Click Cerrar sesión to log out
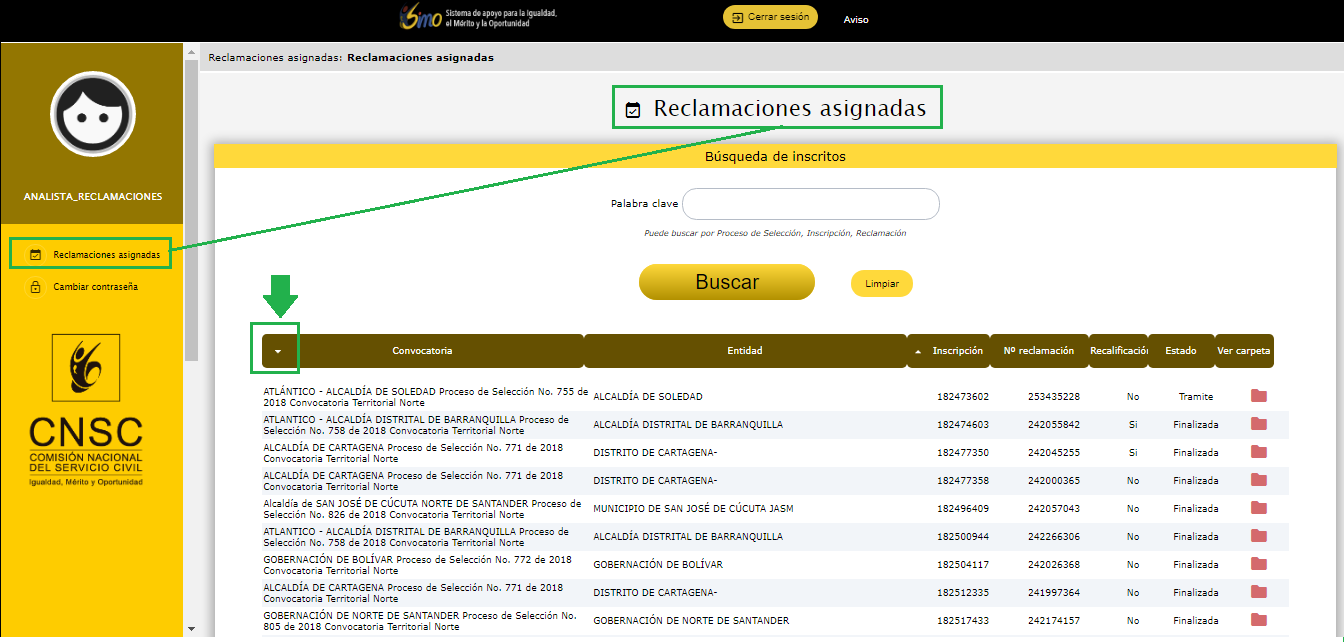Screen dimensions: 1344x642 click(770, 17)
